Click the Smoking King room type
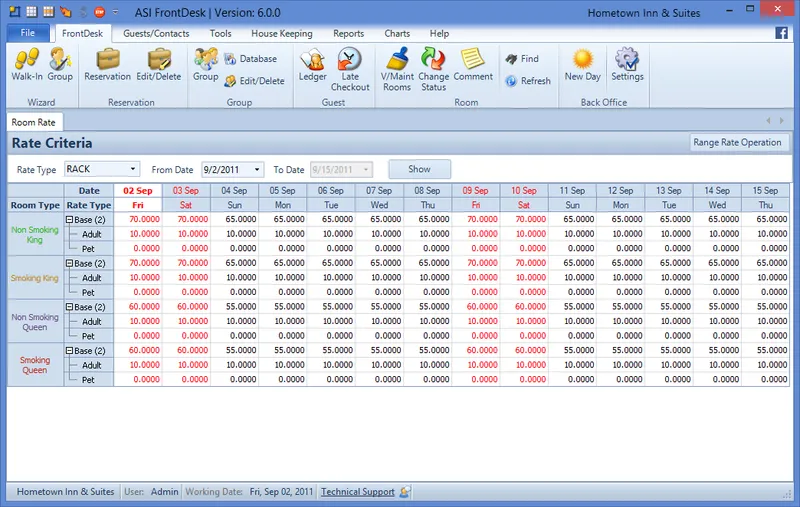The height and width of the screenshot is (507, 800). [x=35, y=278]
